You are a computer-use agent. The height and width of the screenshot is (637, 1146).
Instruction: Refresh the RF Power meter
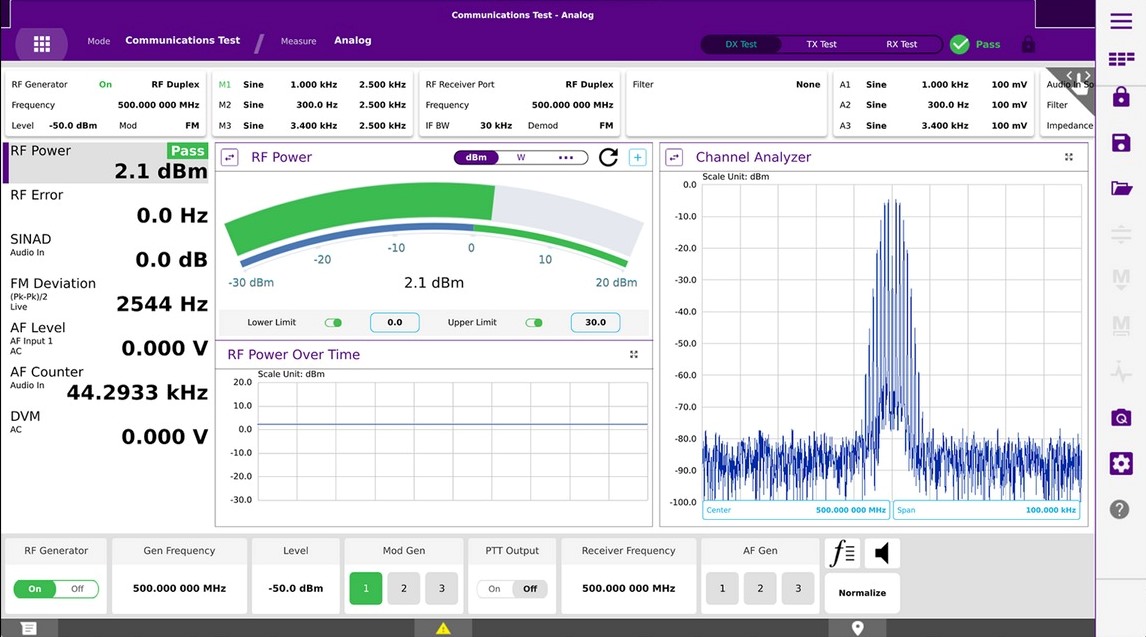(608, 157)
